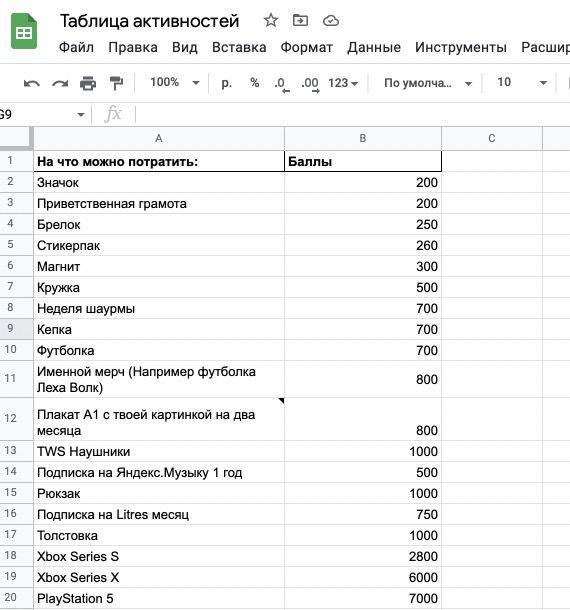The height and width of the screenshot is (610, 570).
Task: Expand the name box dropdown arrow
Action: [x=81, y=115]
